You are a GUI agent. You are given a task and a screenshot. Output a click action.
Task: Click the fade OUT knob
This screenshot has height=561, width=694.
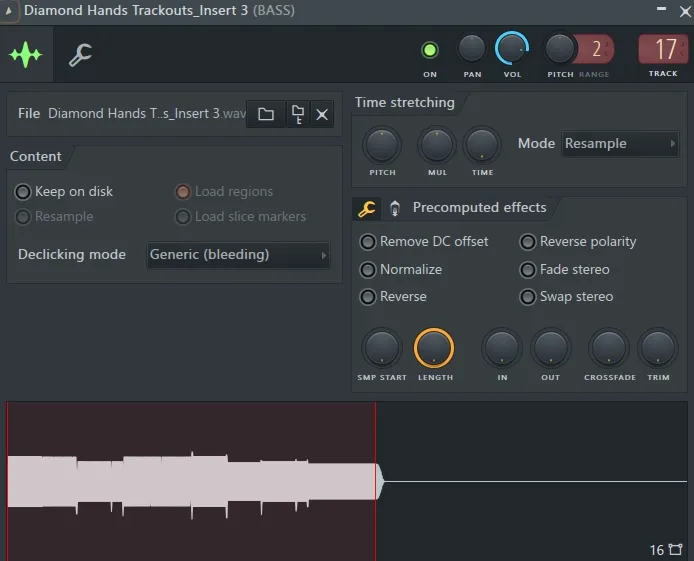click(x=551, y=348)
